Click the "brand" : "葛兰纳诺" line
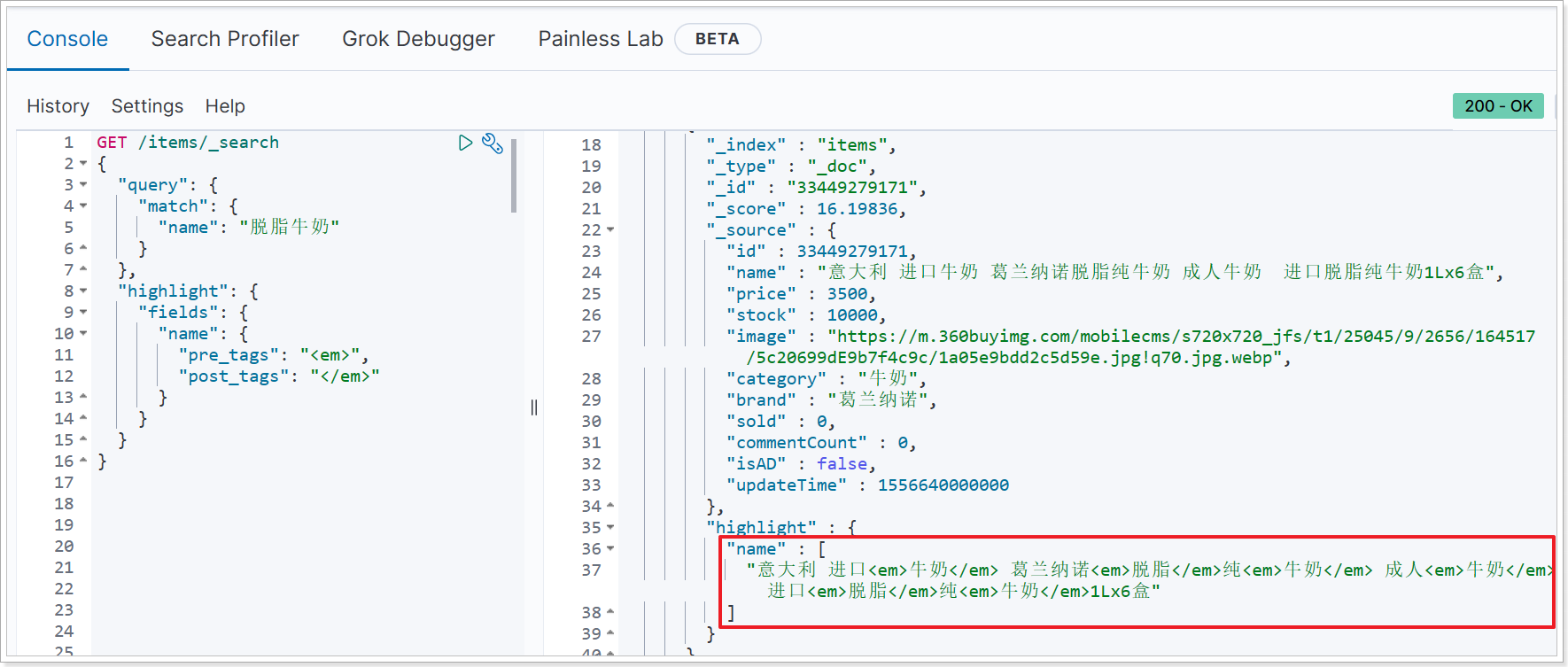Screen dimensions: 1568x667 [x=831, y=400]
